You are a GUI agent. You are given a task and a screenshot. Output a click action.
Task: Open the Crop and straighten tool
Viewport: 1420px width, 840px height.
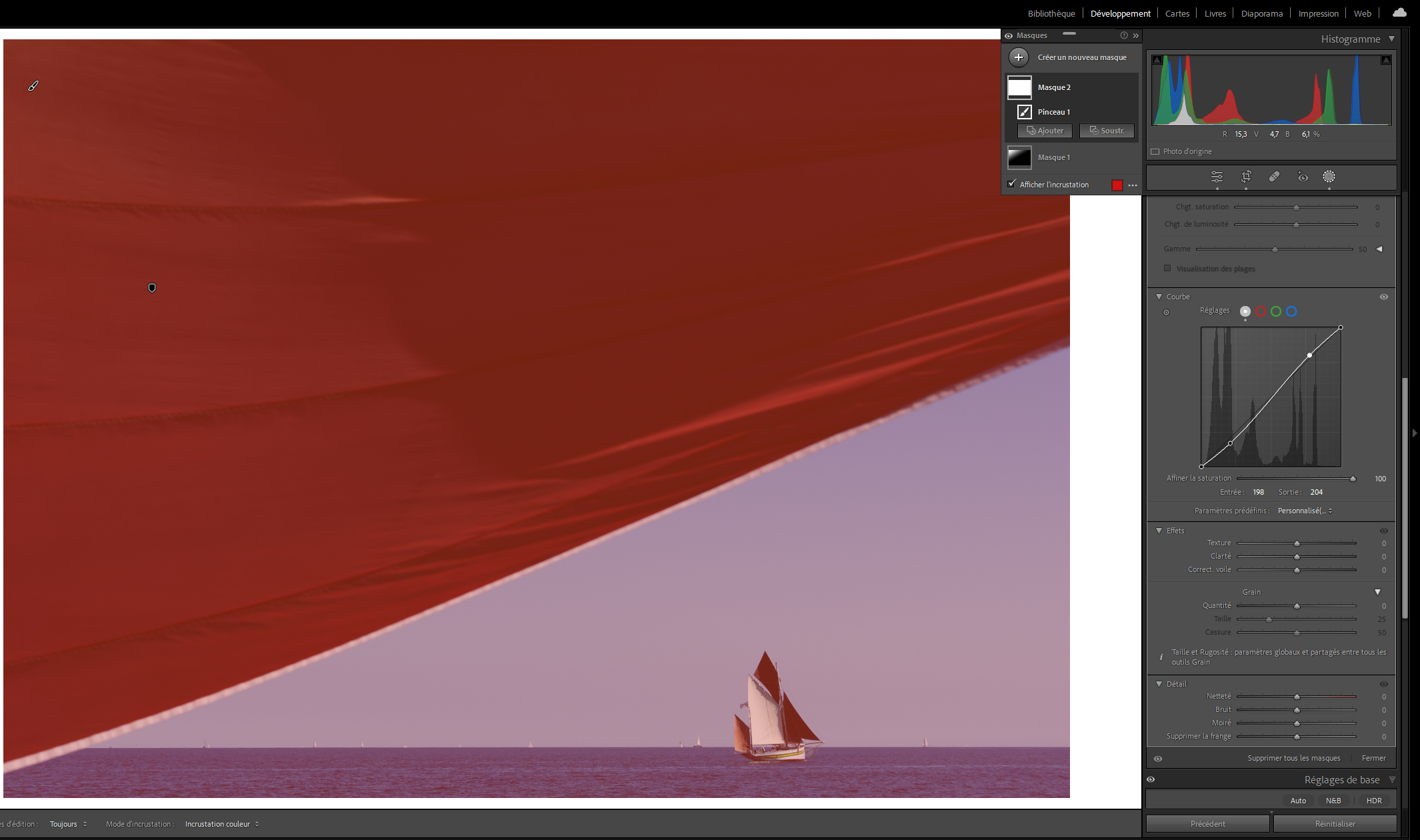1245,177
